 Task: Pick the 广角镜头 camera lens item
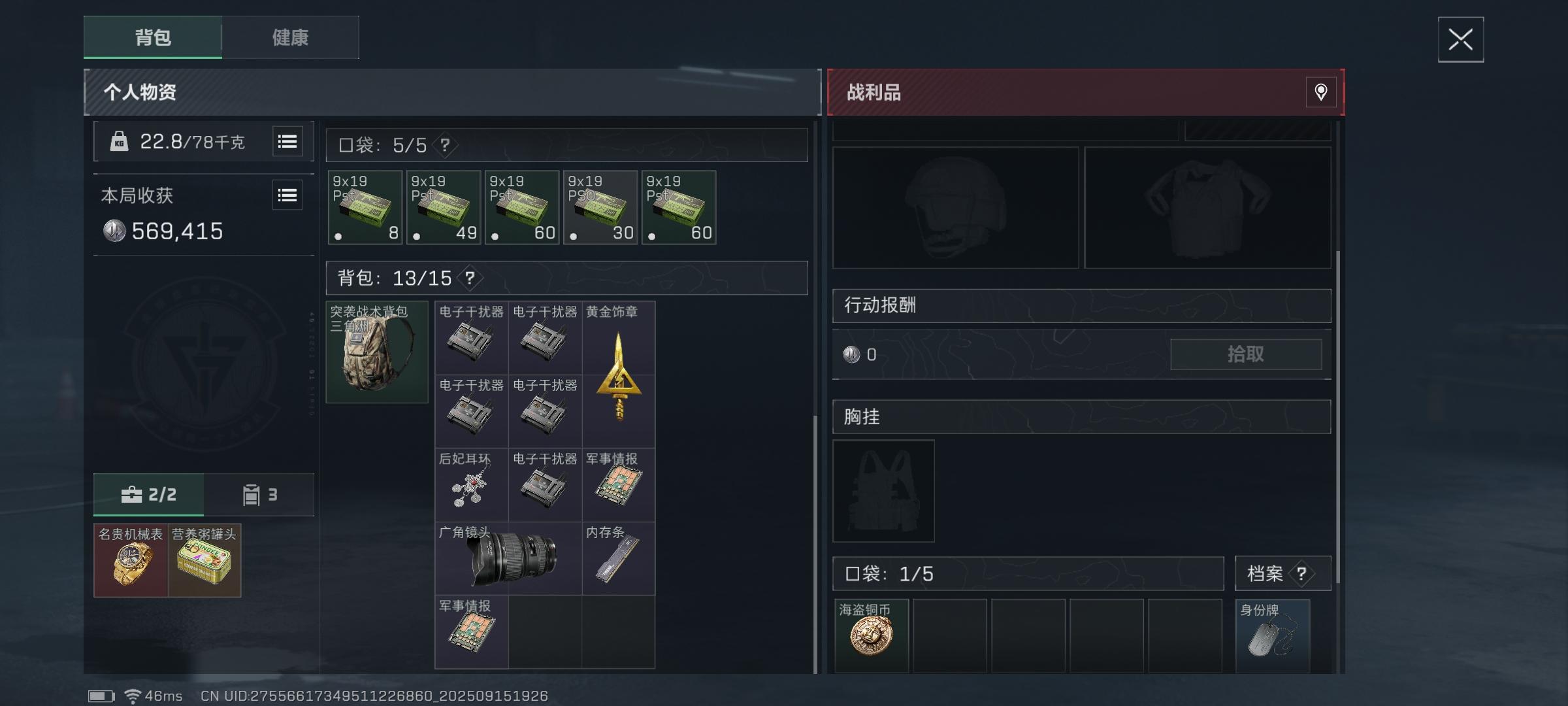(508, 558)
